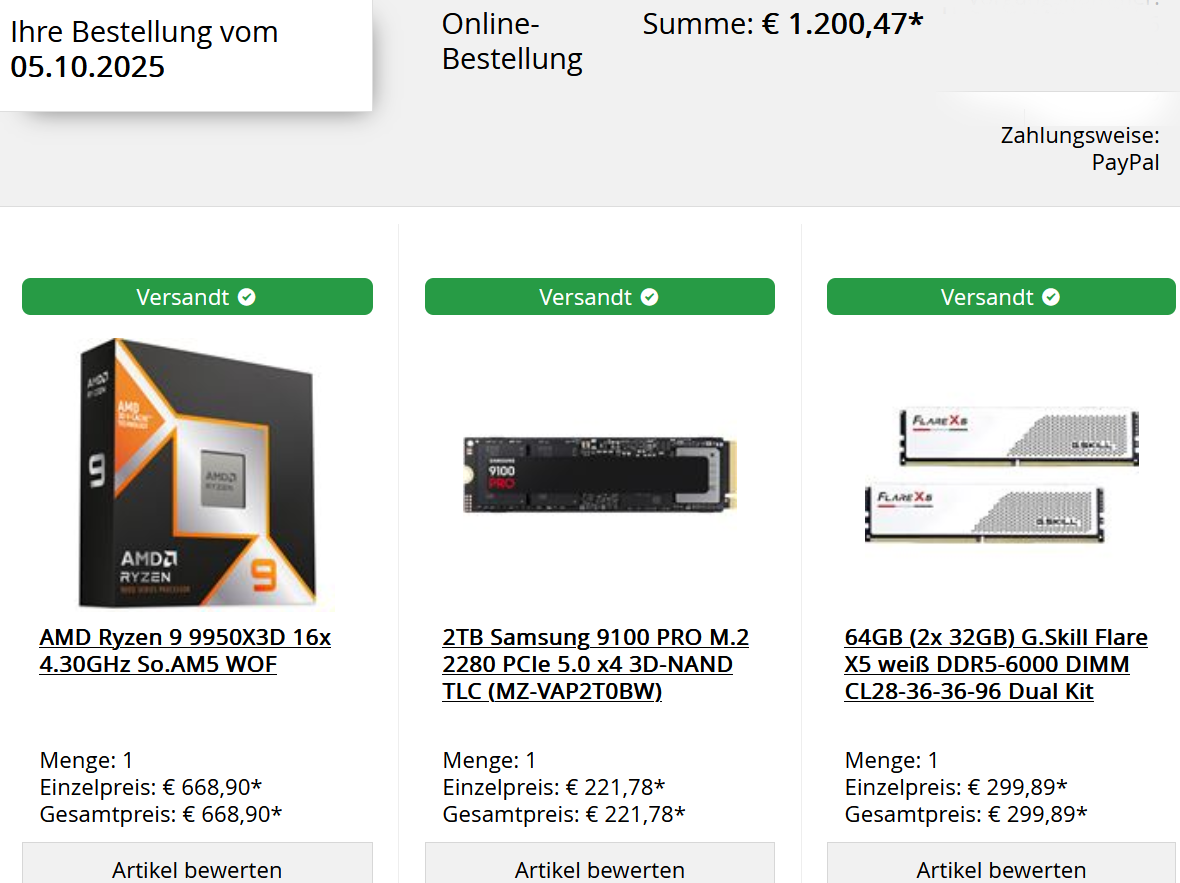Click the Versandt status bar above the Samsung SSD
This screenshot has height=883, width=1180.
tap(600, 297)
